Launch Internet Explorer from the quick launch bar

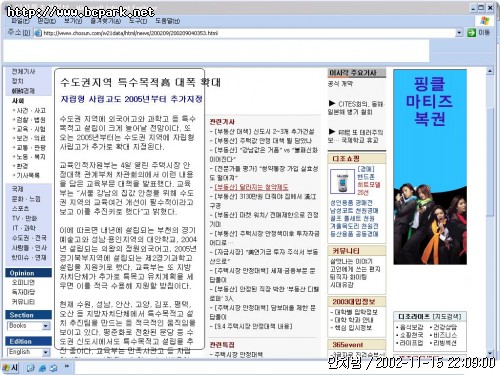[x=42, y=368]
